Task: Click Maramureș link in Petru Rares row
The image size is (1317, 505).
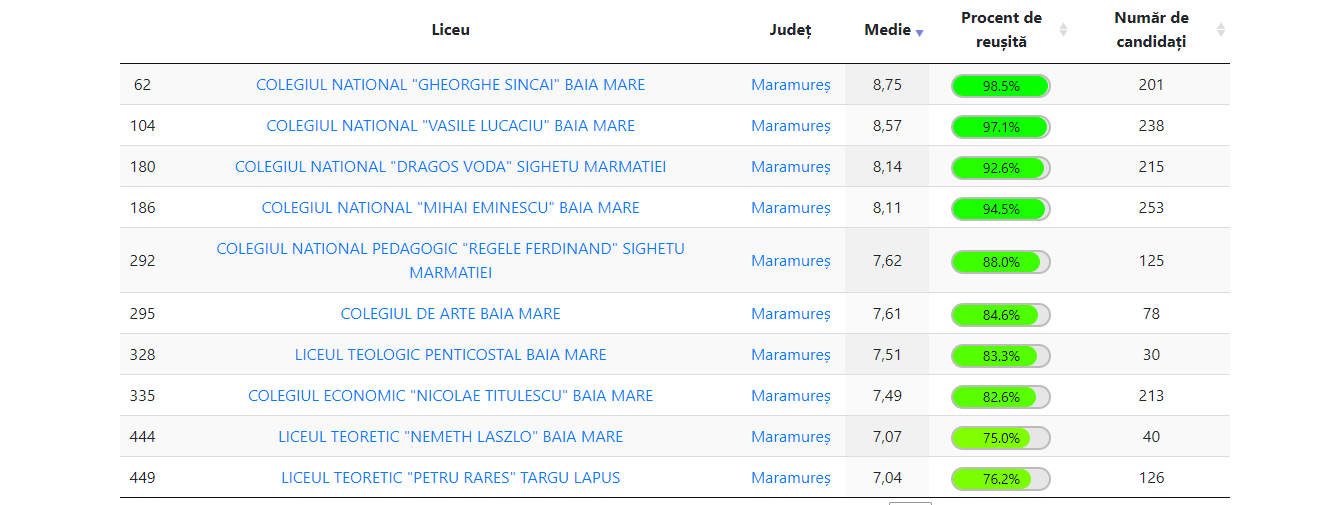Action: (790, 478)
